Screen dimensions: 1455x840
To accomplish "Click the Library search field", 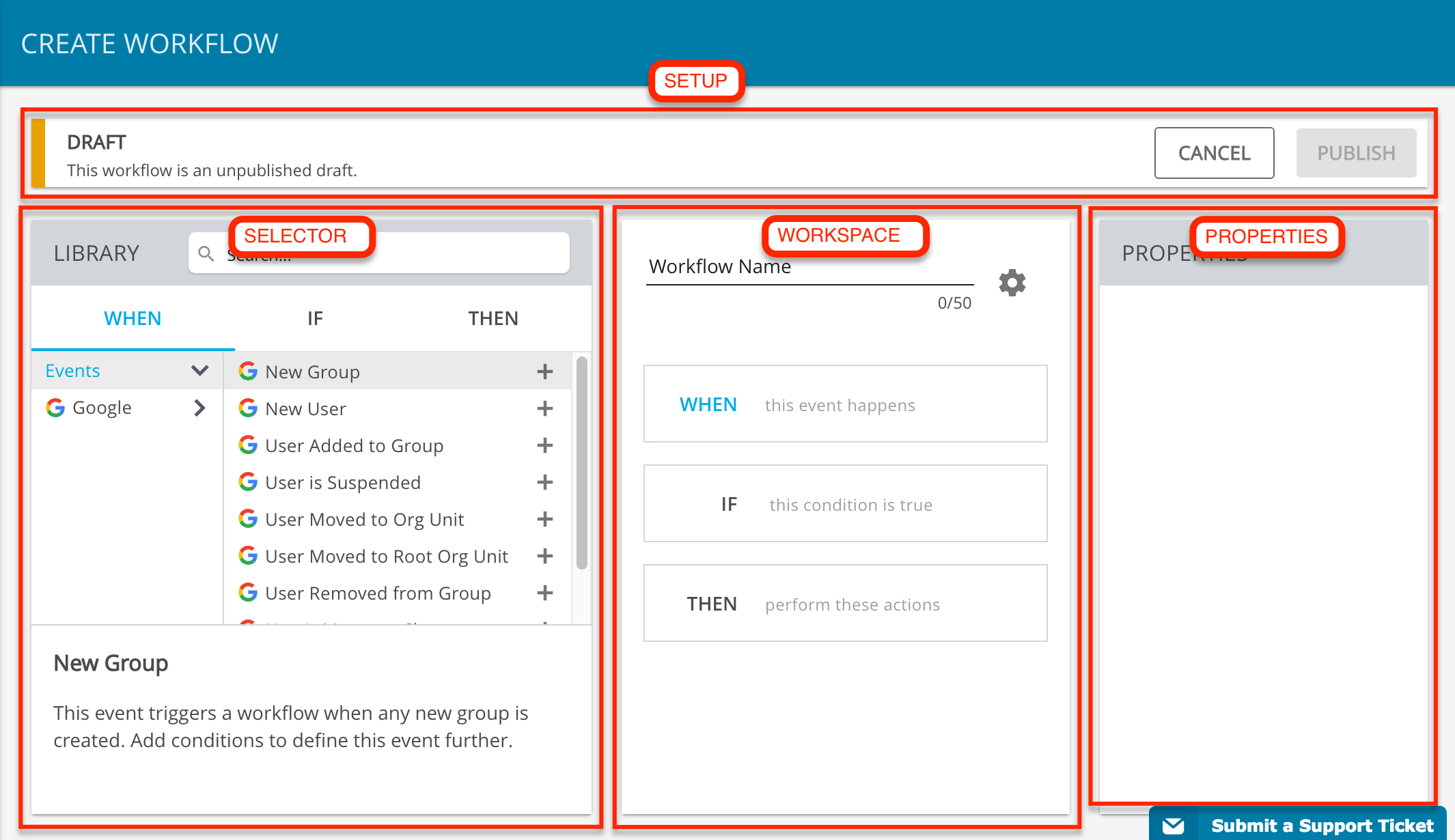I will click(x=379, y=253).
